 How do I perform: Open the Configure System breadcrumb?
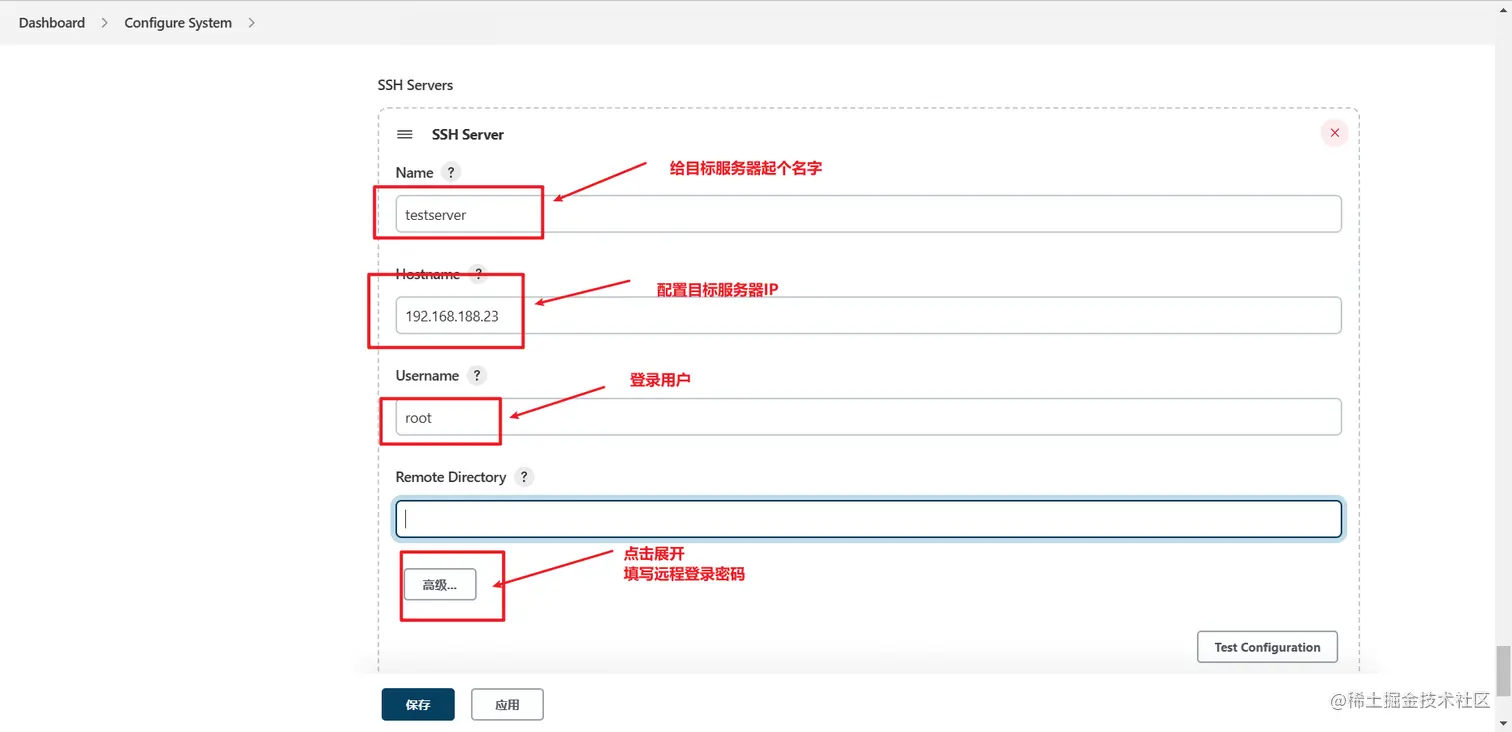tap(178, 22)
